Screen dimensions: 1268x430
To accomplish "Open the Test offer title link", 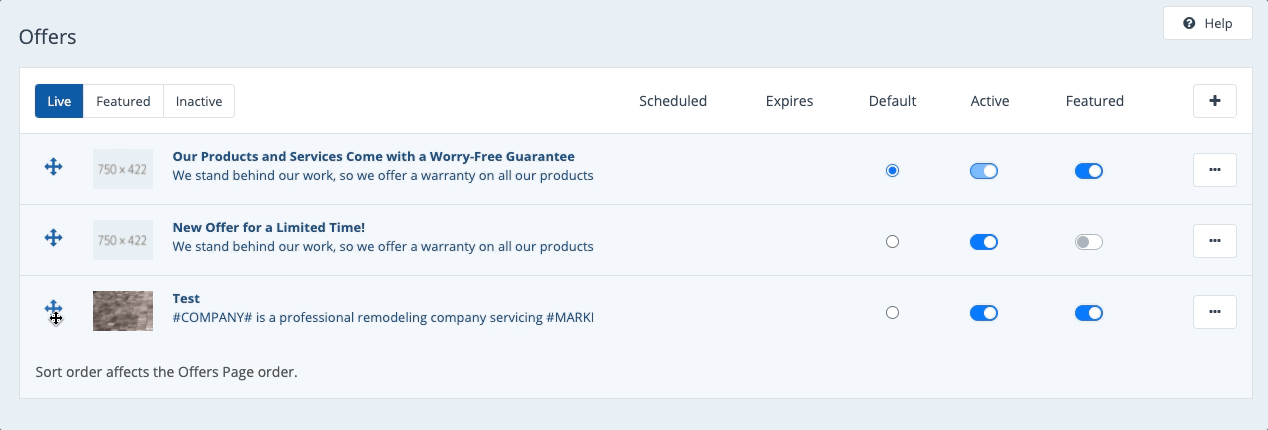I will click(x=186, y=299).
